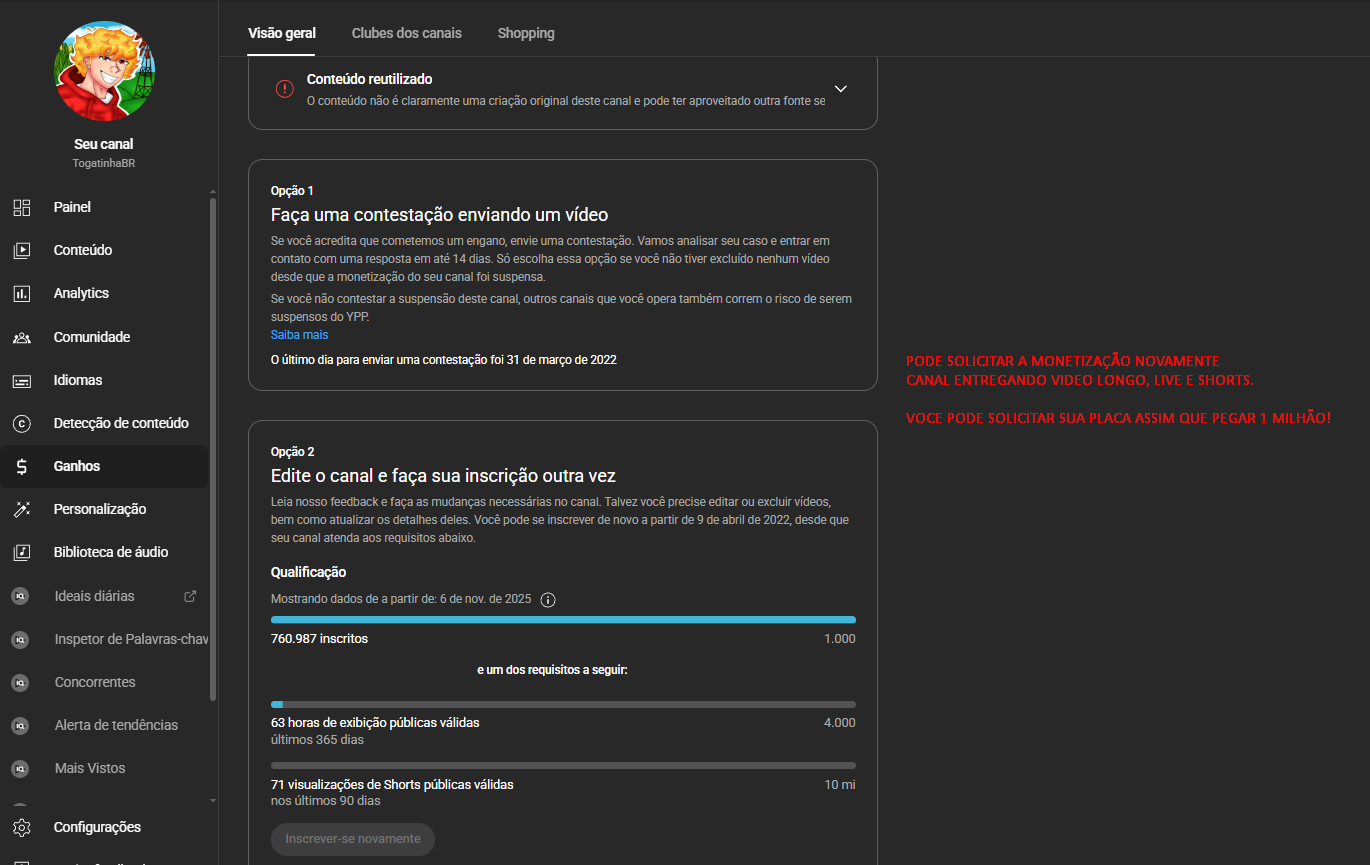The width and height of the screenshot is (1370, 865).
Task: Open the Biblioteca de áudio icon
Action: [22, 553]
